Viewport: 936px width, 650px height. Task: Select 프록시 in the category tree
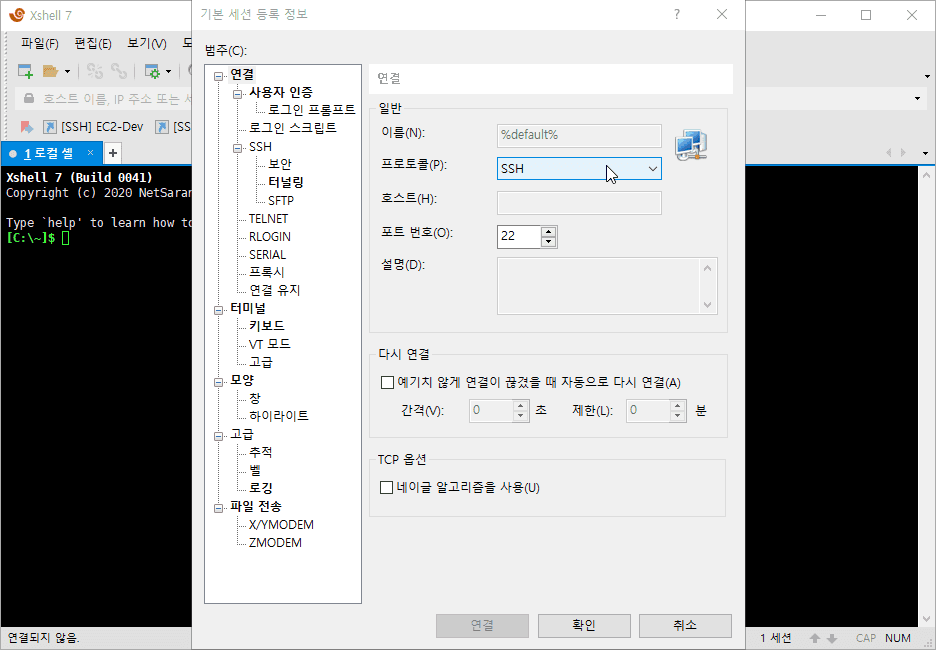point(266,272)
